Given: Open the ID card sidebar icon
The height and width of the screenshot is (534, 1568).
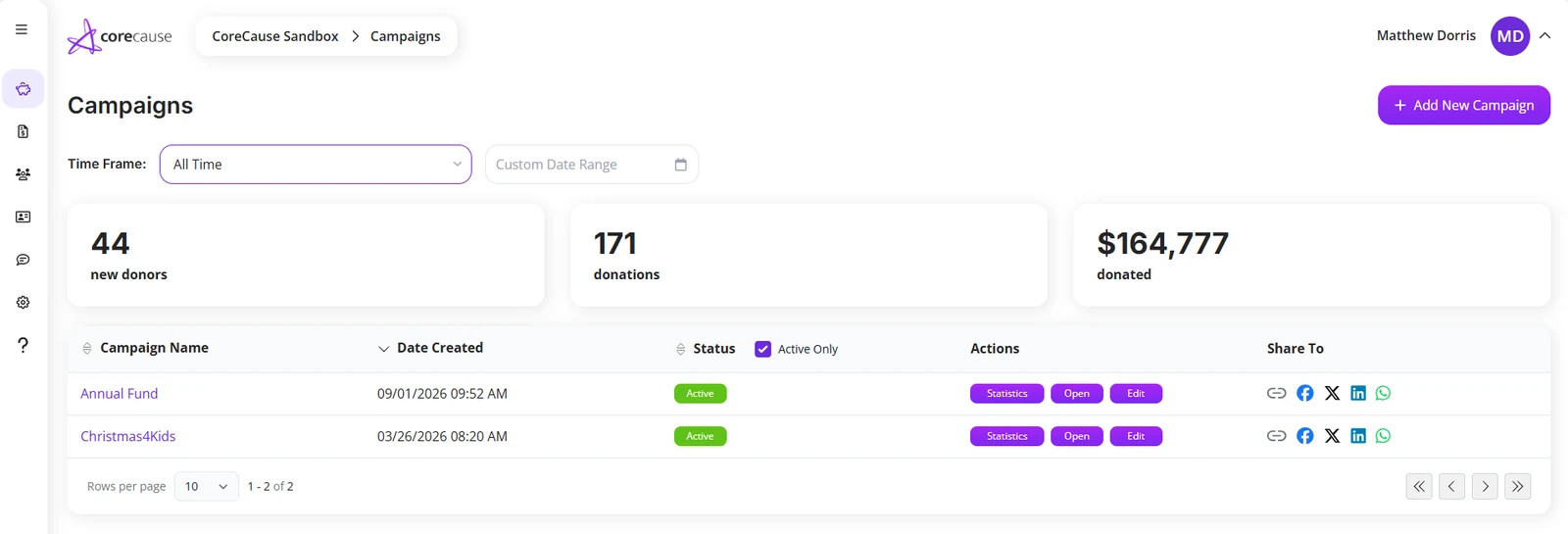Looking at the screenshot, I should point(23,217).
